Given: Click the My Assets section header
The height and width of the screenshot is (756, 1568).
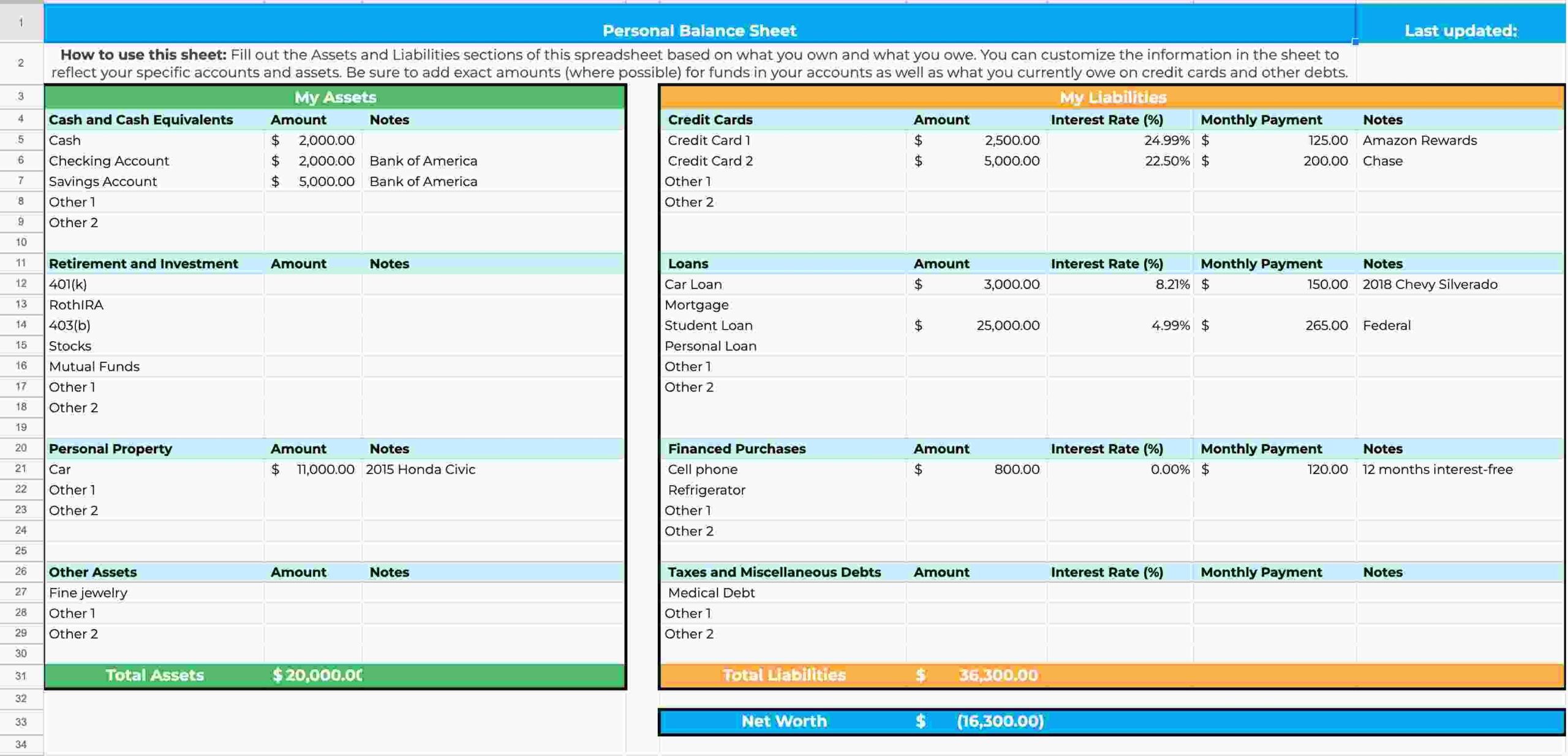Looking at the screenshot, I should click(335, 97).
